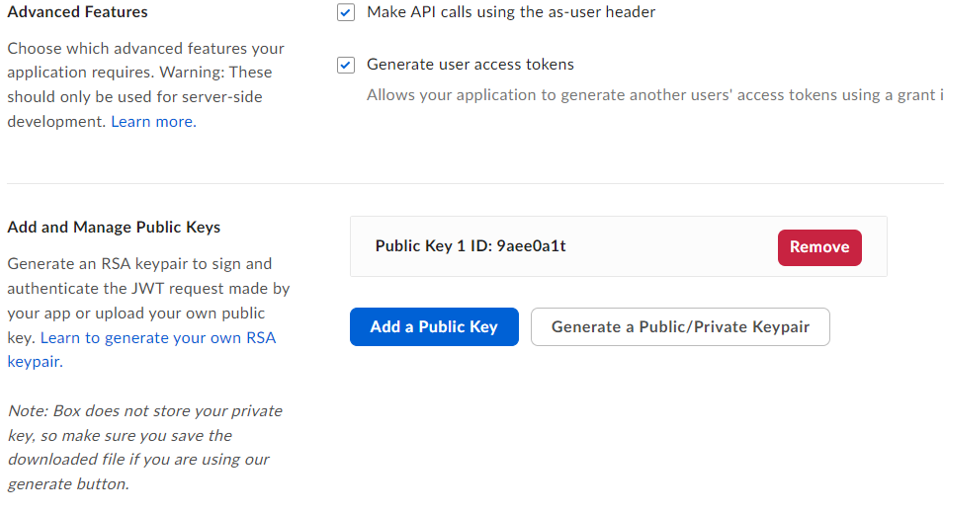Open 'Learn to generate your own RSA' link
Viewport: 956px width, 509px height.
click(158, 338)
